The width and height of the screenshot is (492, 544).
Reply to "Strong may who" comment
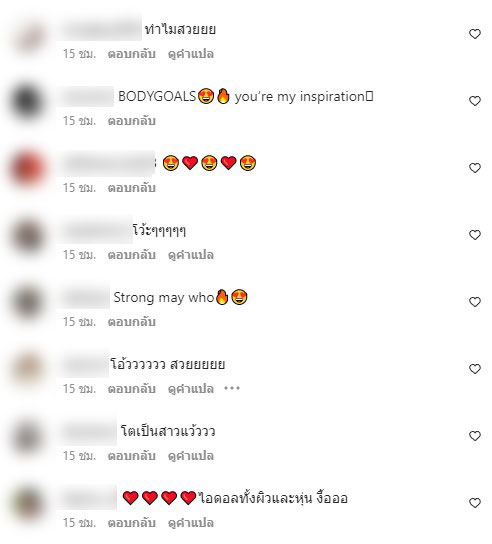[x=132, y=322]
